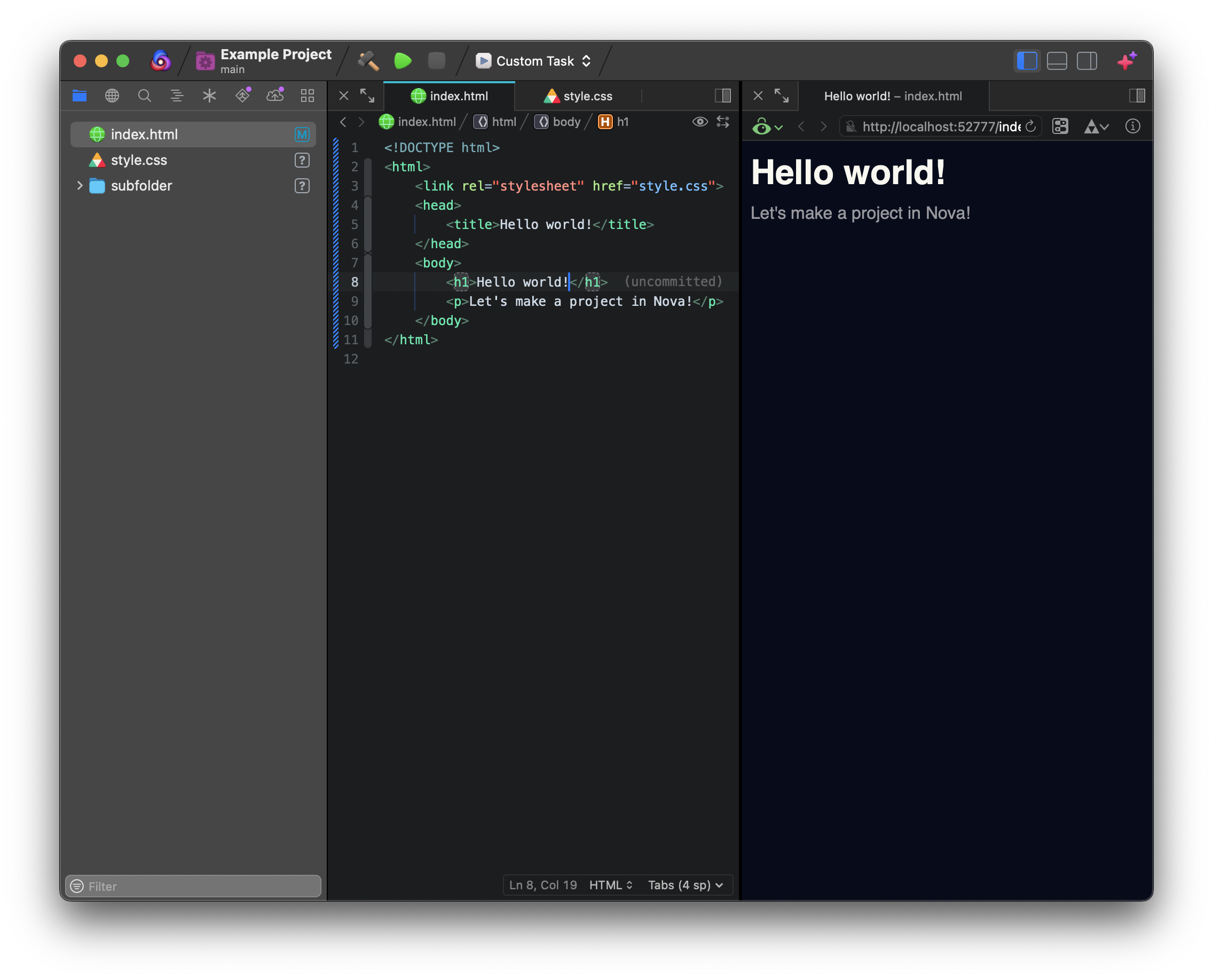The width and height of the screenshot is (1213, 980).
Task: Go back in editor history
Action: [343, 122]
